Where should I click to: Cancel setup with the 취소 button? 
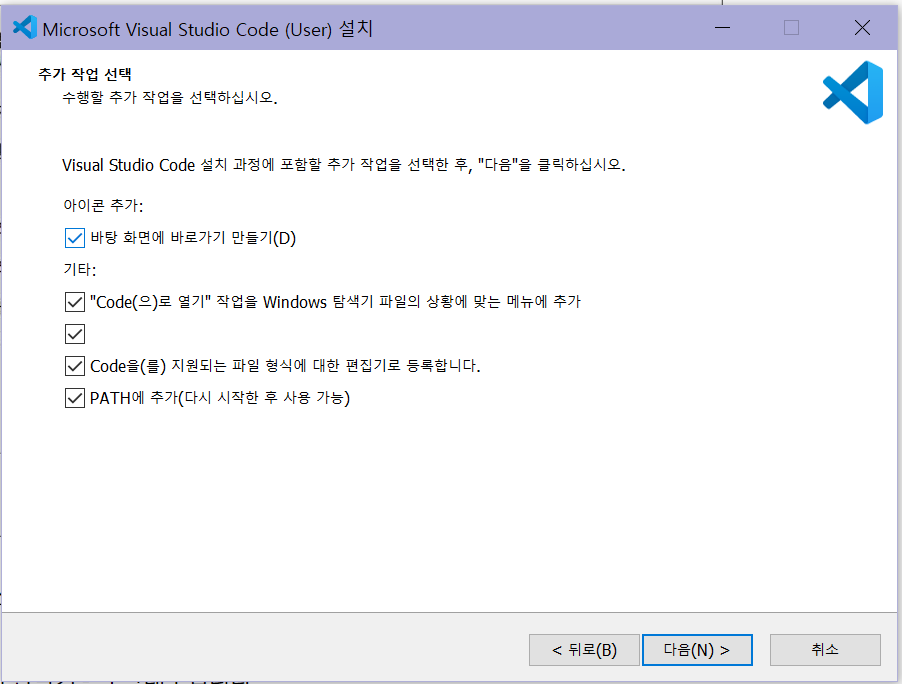click(825, 650)
